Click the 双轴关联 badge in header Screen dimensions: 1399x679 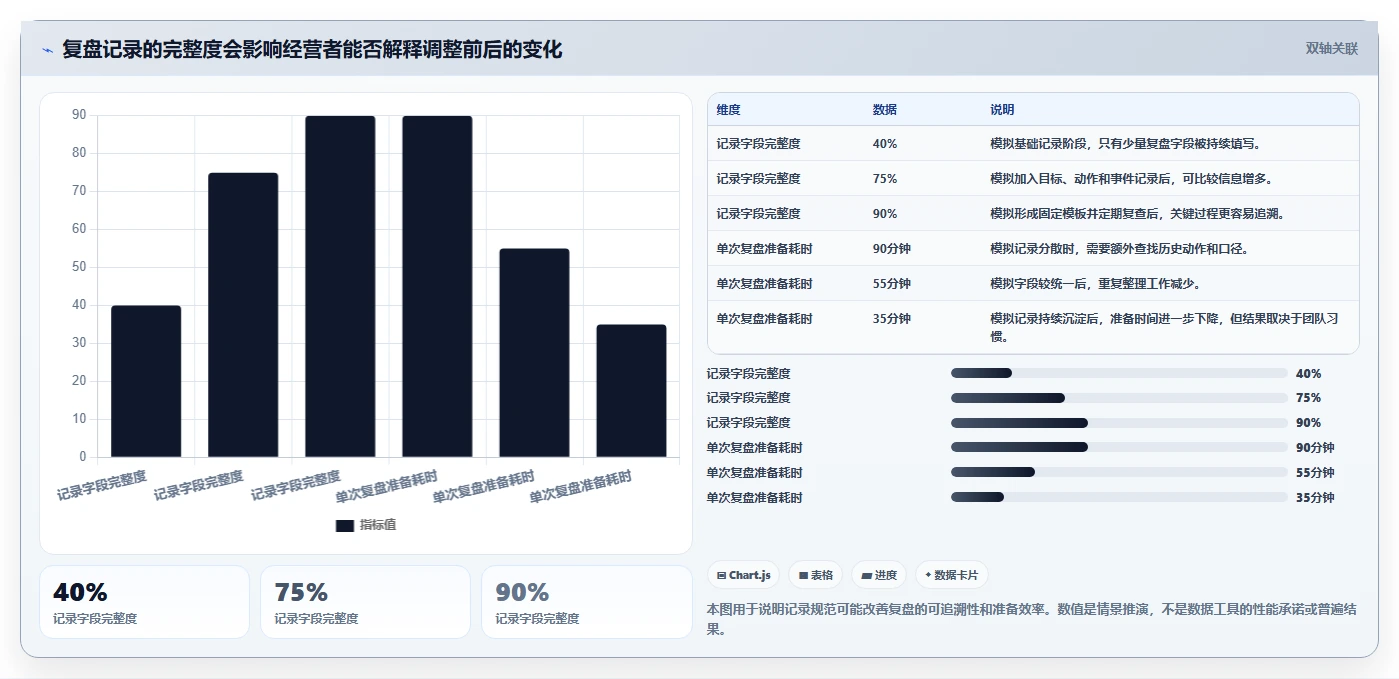[x=1332, y=48]
